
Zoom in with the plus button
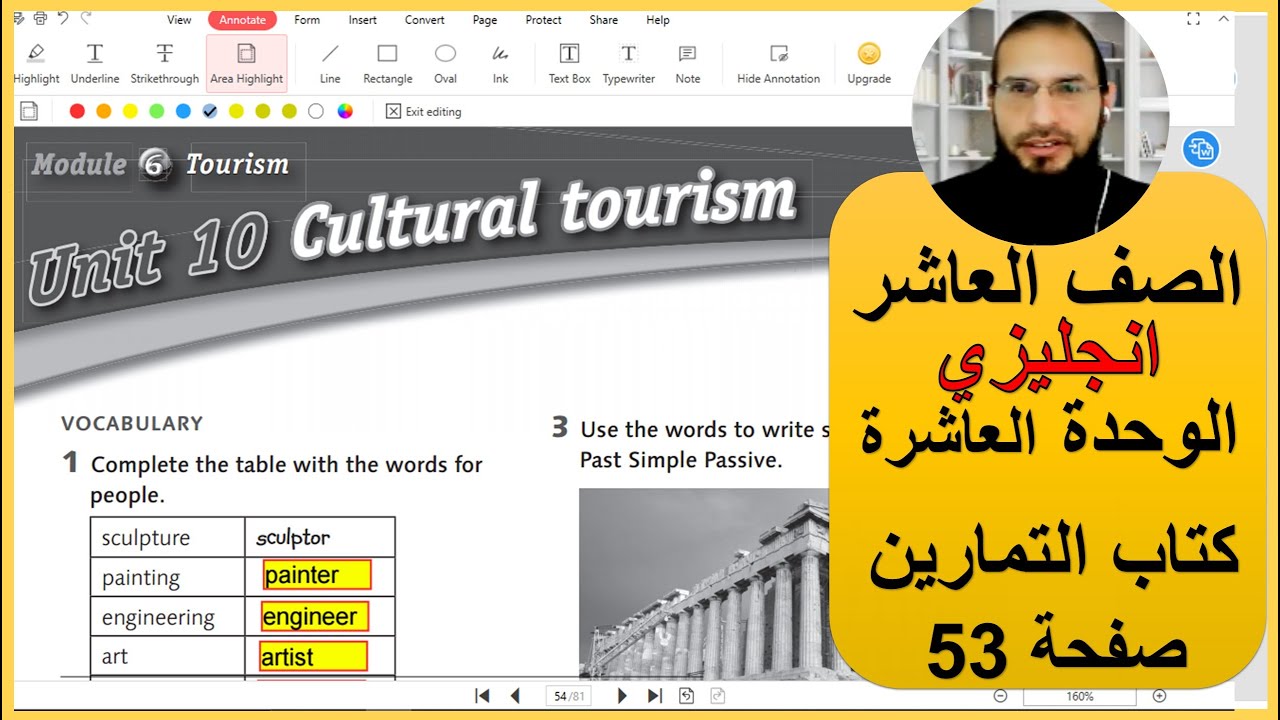[1160, 696]
